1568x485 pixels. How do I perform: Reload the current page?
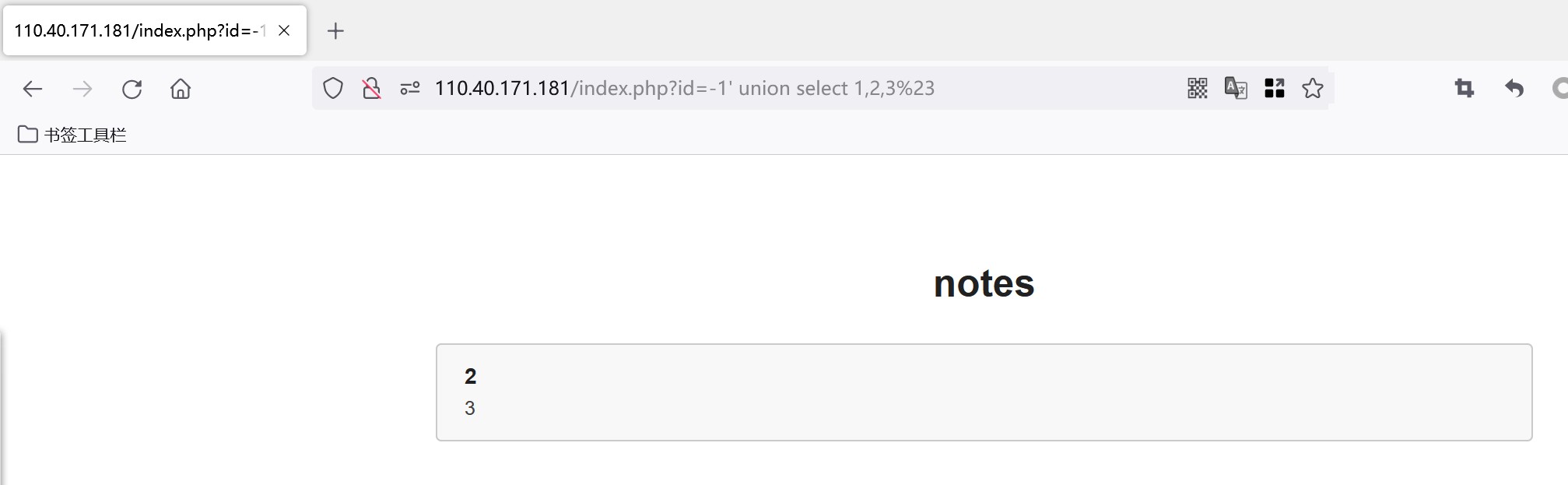132,89
